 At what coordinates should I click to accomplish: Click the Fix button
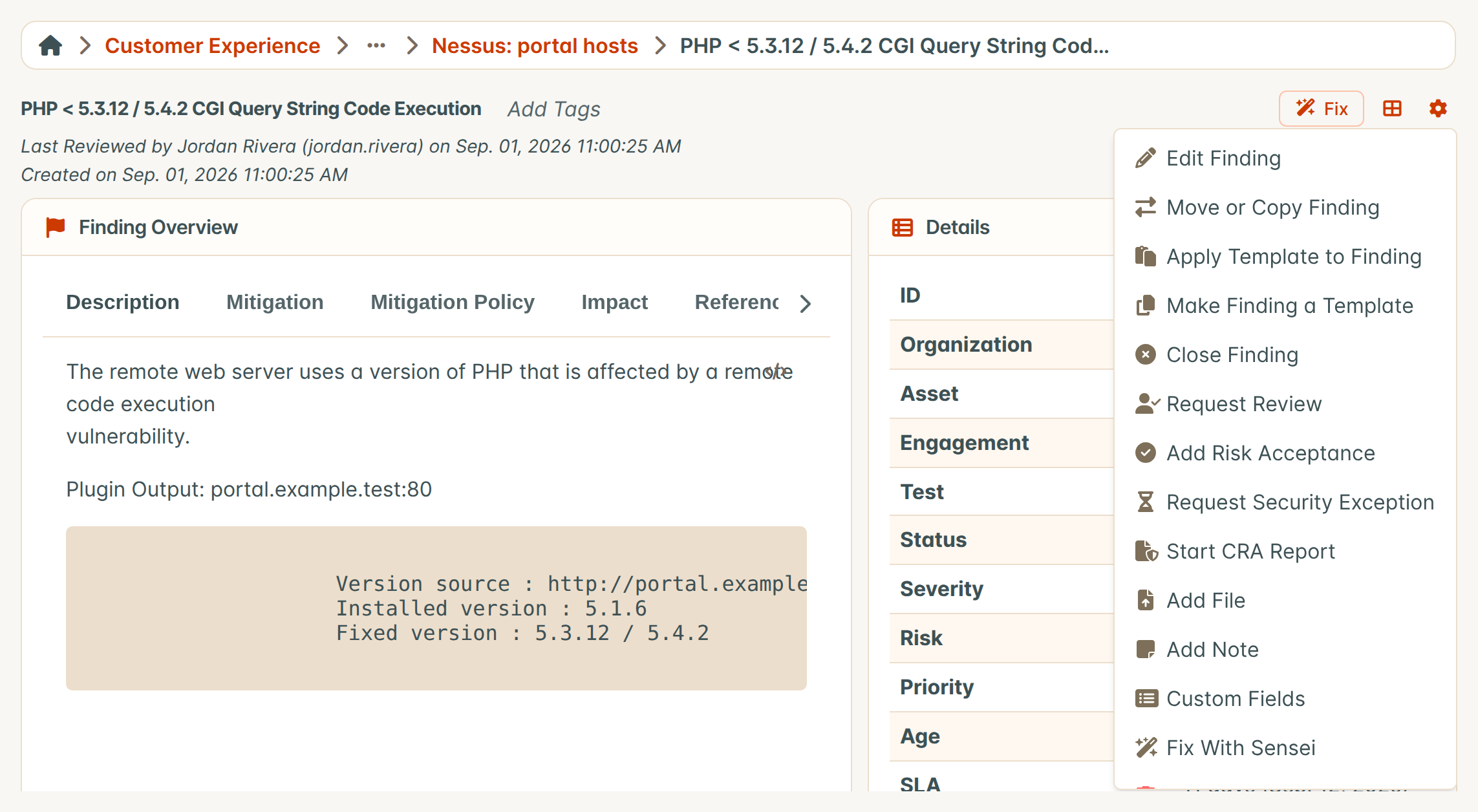click(1322, 109)
